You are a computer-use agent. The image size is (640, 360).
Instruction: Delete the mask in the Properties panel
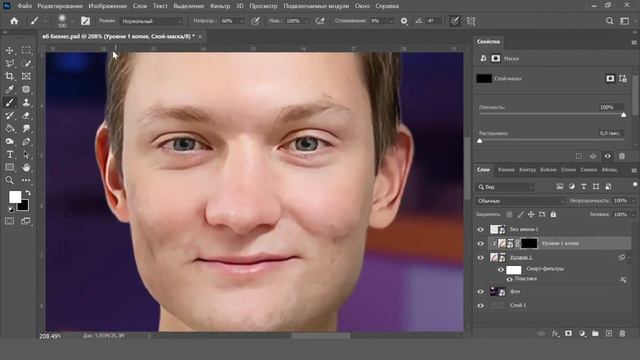point(622,156)
